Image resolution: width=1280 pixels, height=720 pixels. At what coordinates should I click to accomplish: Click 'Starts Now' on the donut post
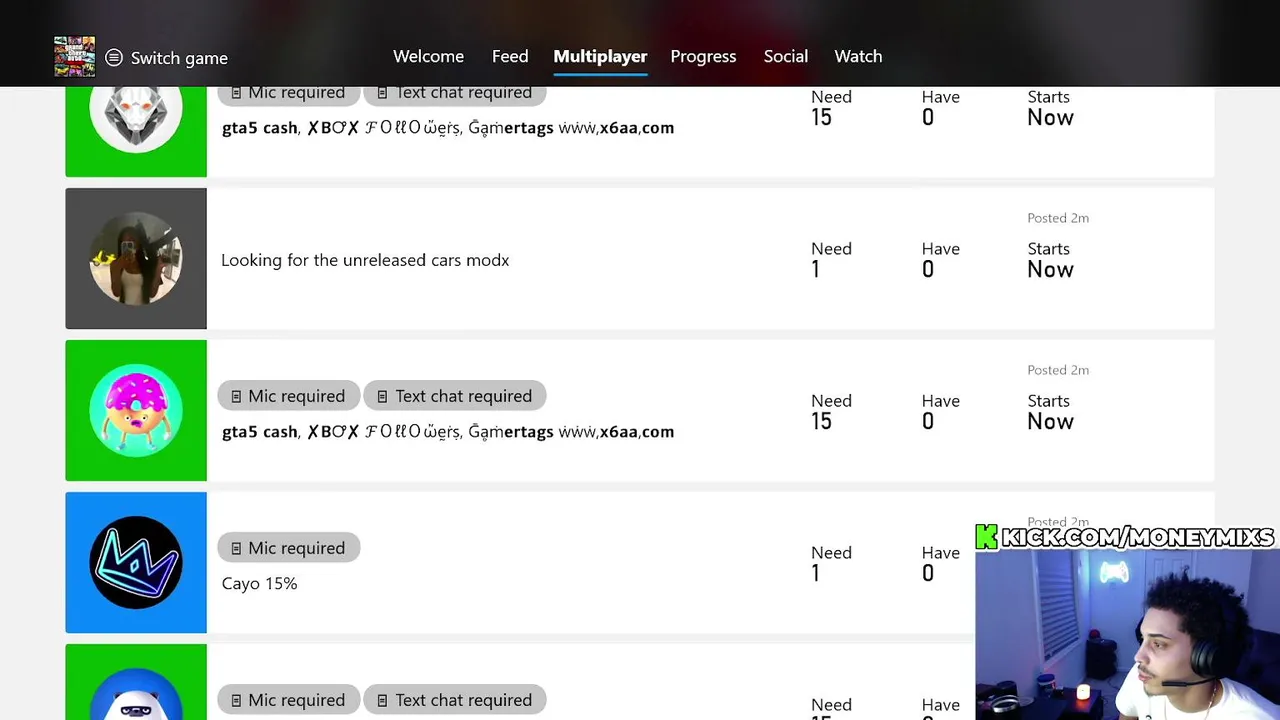point(1050,412)
